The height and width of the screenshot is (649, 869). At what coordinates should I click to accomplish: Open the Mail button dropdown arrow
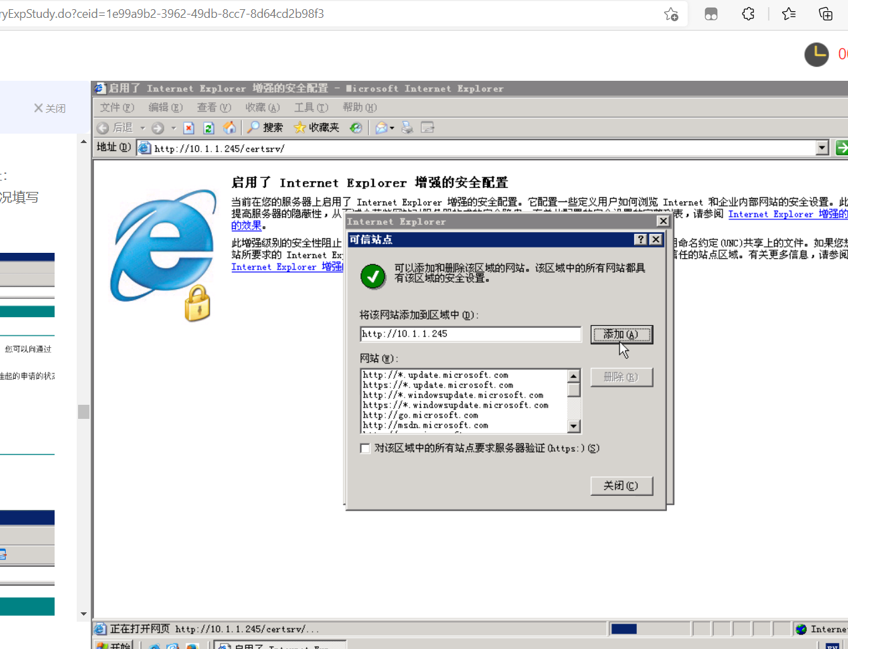(x=392, y=128)
